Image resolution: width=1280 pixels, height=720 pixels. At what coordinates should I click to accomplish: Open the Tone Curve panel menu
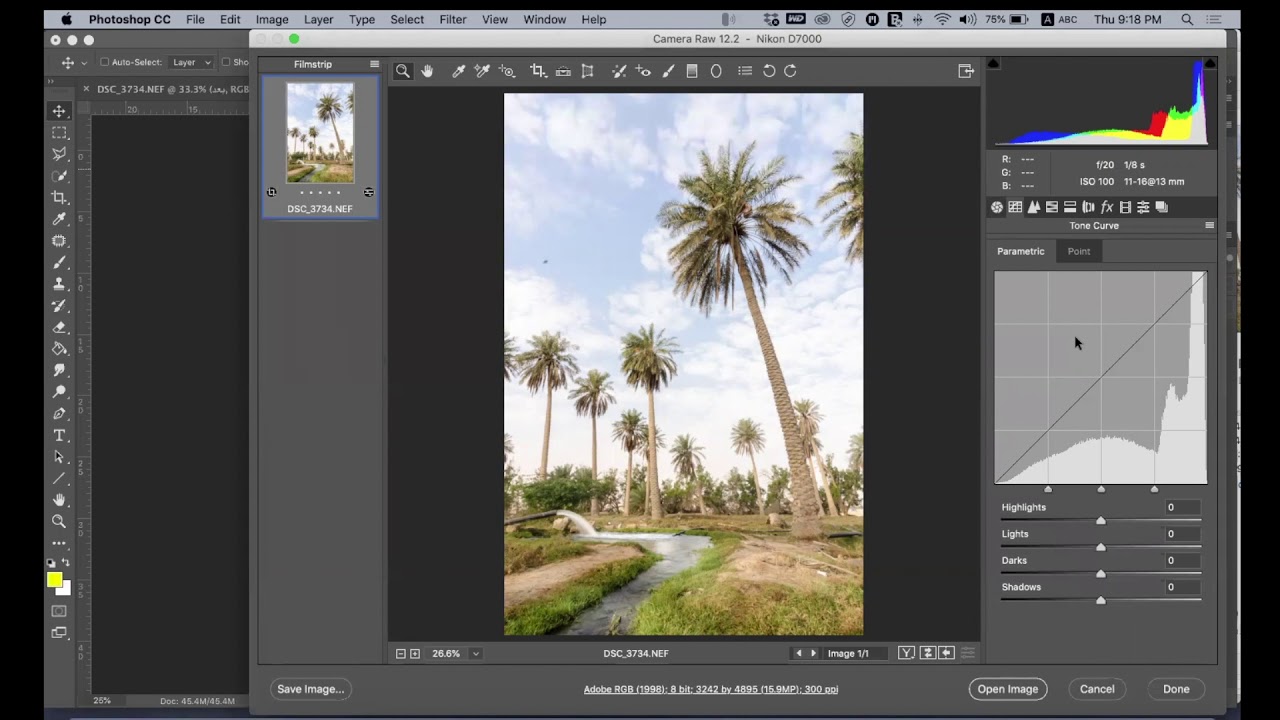(1209, 226)
